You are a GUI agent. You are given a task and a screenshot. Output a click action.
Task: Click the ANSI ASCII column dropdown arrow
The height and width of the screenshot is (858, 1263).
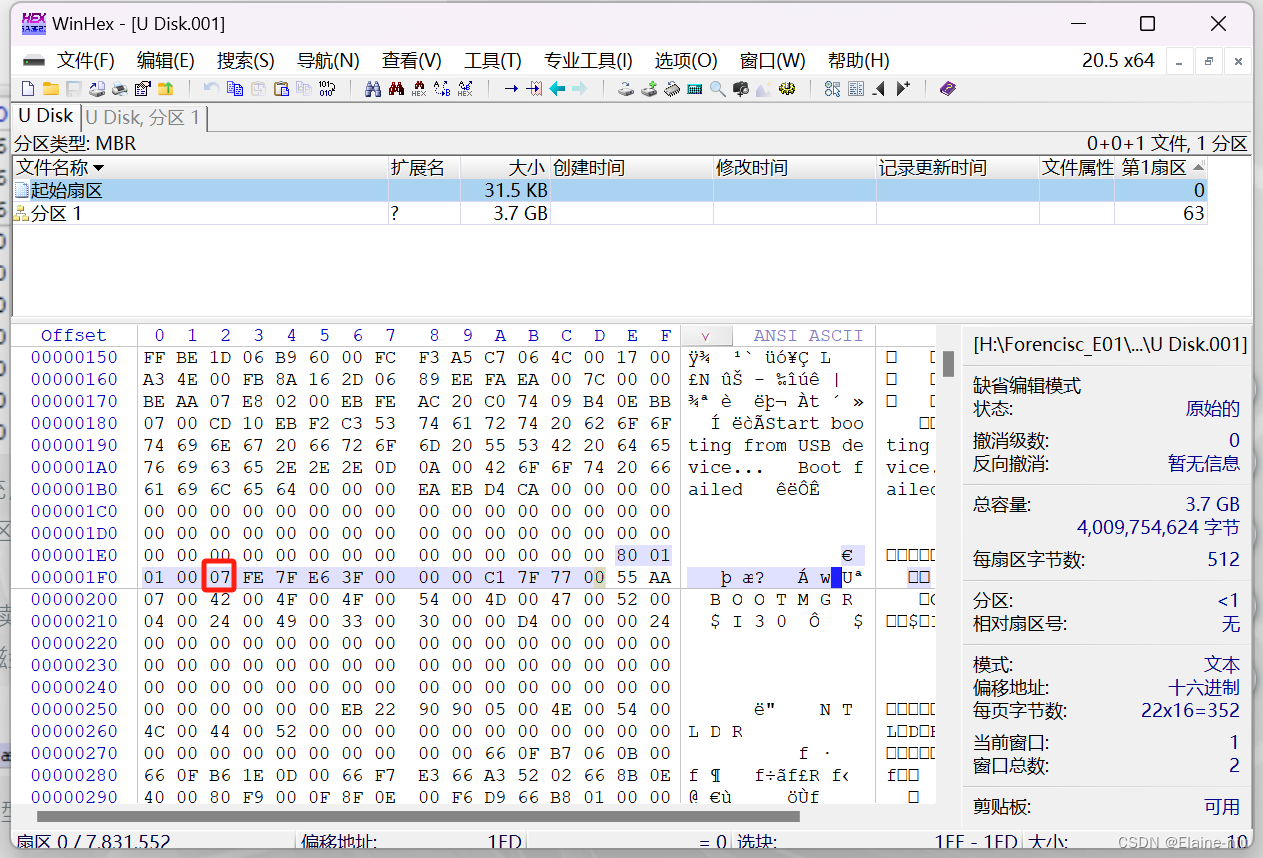click(706, 336)
